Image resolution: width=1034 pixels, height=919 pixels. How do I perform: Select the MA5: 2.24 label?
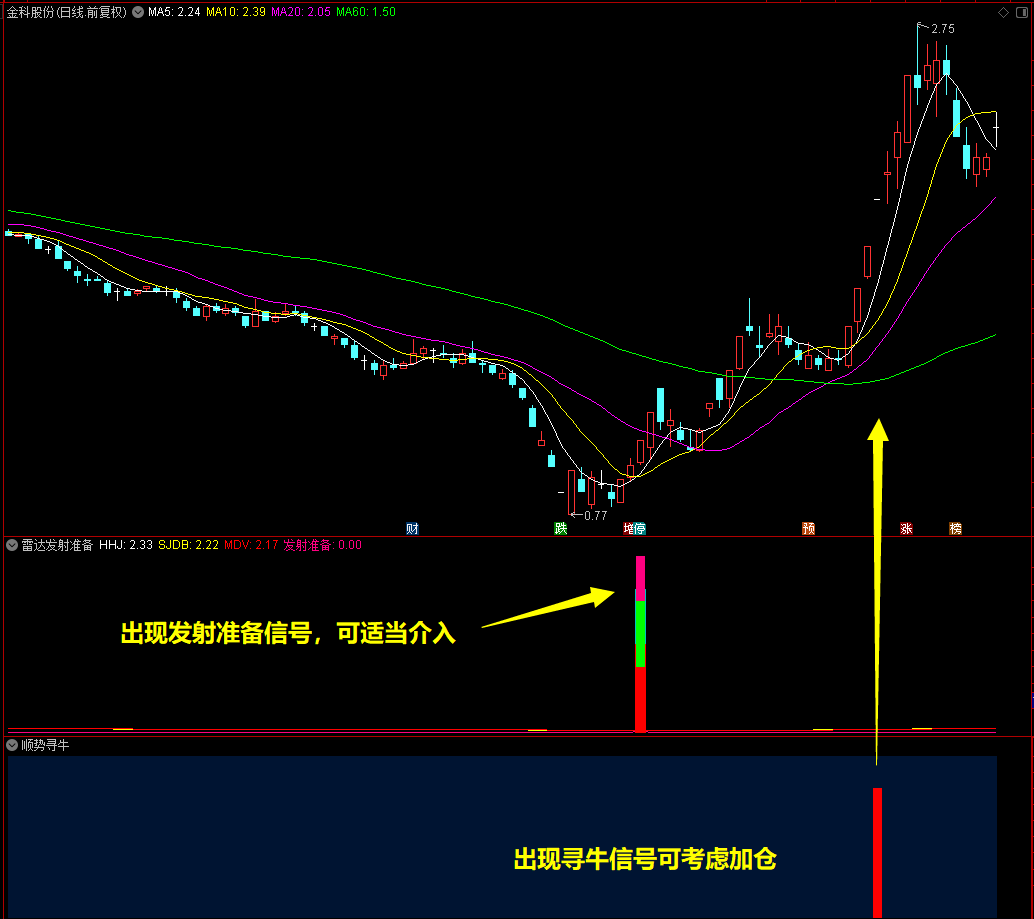[174, 12]
